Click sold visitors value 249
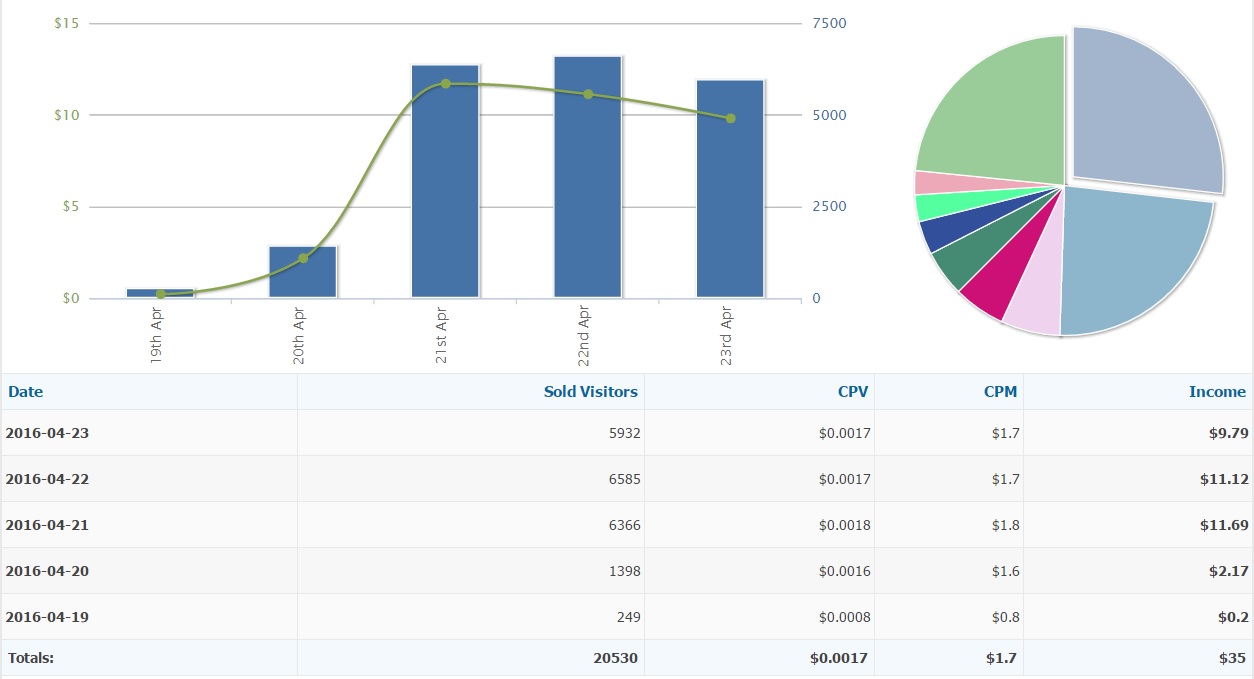Image resolution: width=1254 pixels, height=679 pixels. [627, 617]
